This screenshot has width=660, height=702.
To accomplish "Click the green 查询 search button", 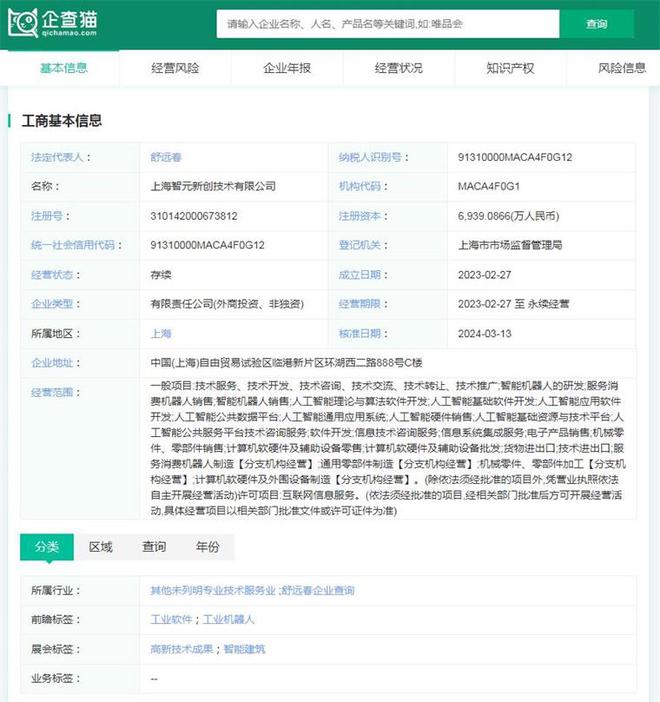I will pos(596,24).
